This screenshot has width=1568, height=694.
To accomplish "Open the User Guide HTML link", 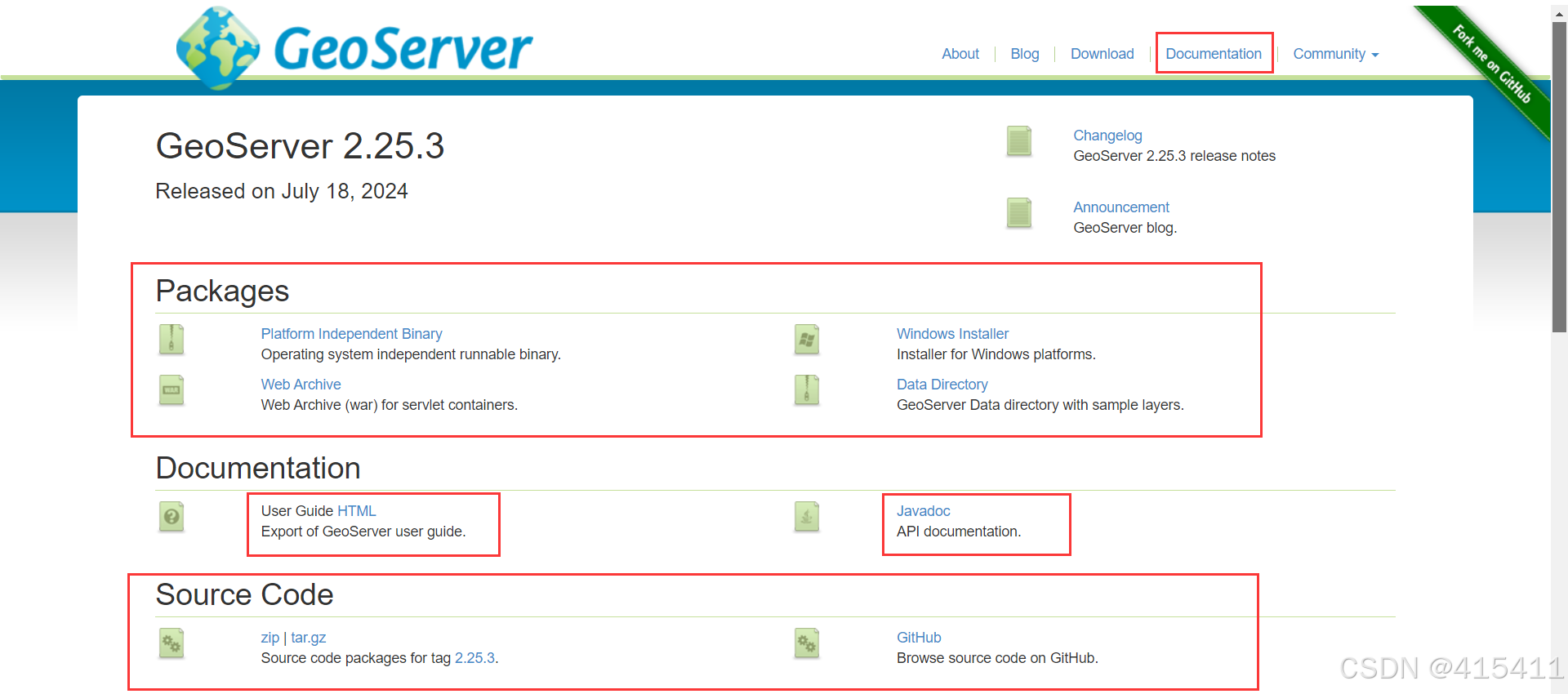I will point(357,511).
